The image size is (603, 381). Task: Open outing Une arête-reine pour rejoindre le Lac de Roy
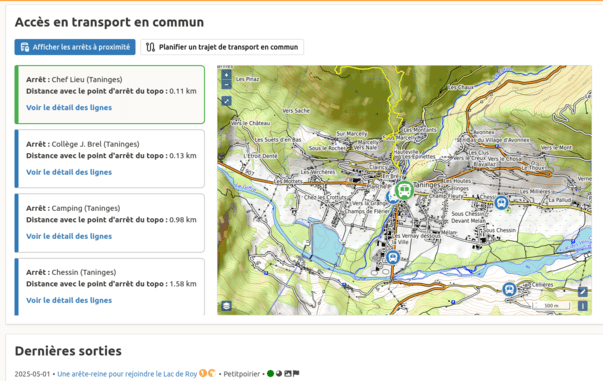click(127, 374)
